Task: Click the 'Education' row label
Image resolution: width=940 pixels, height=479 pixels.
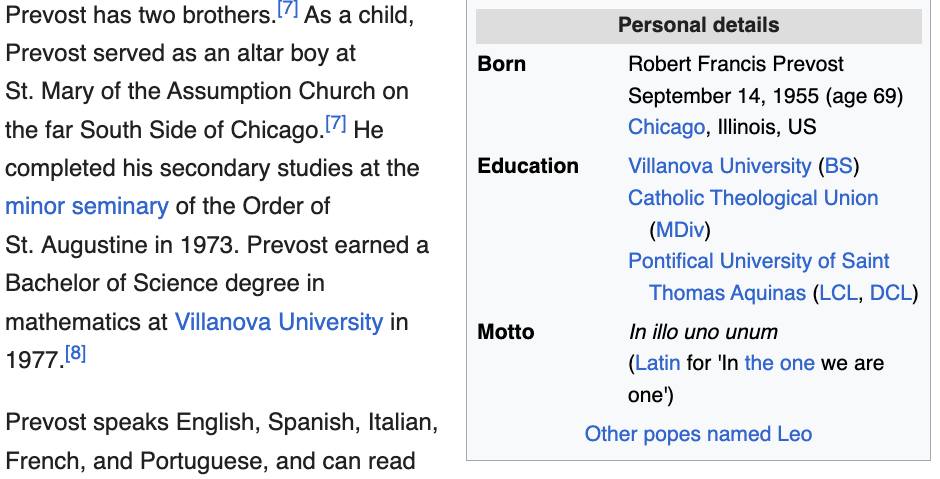Action: [x=528, y=166]
